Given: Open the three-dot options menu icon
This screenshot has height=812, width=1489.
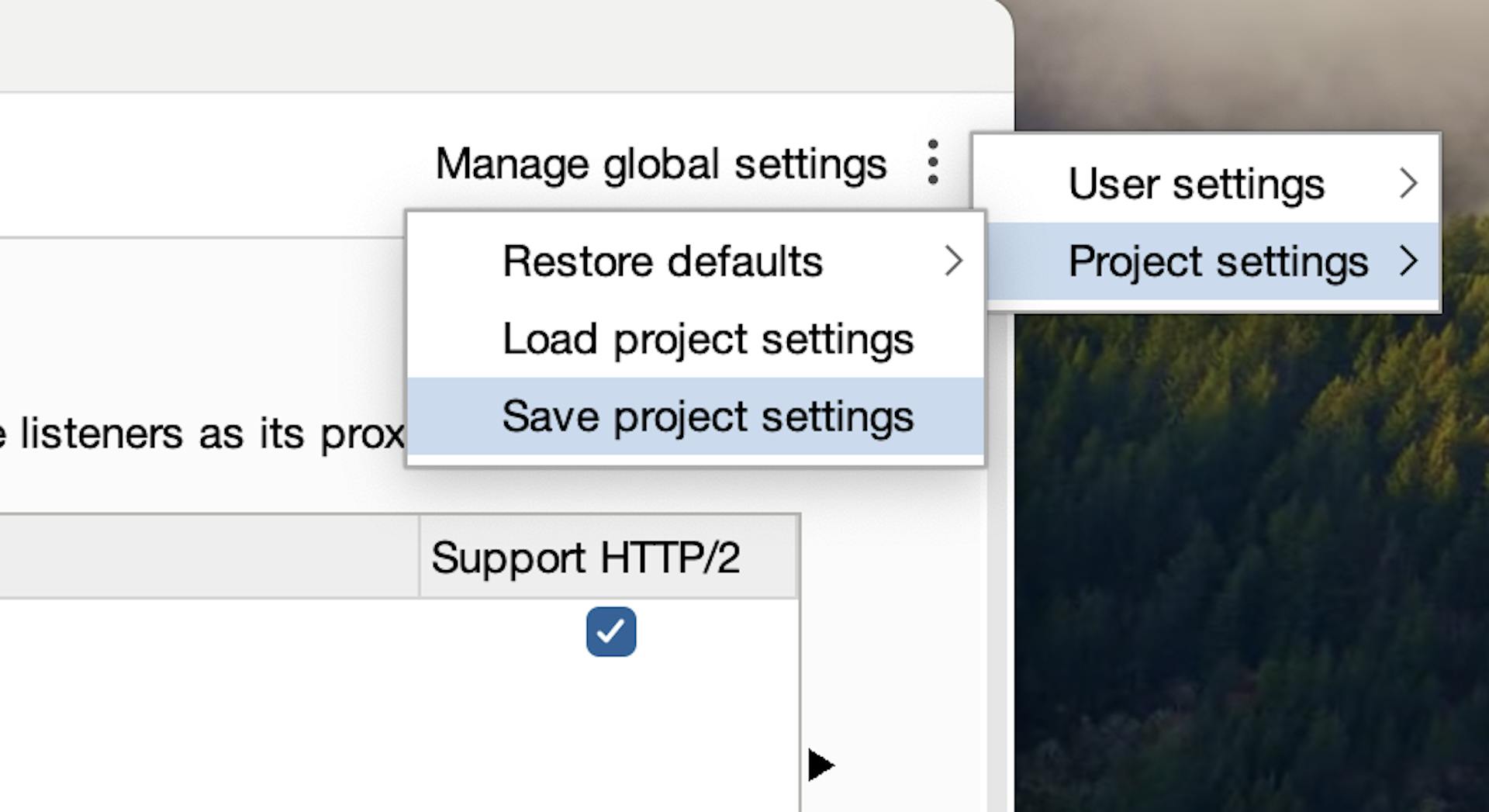Looking at the screenshot, I should pos(933,163).
